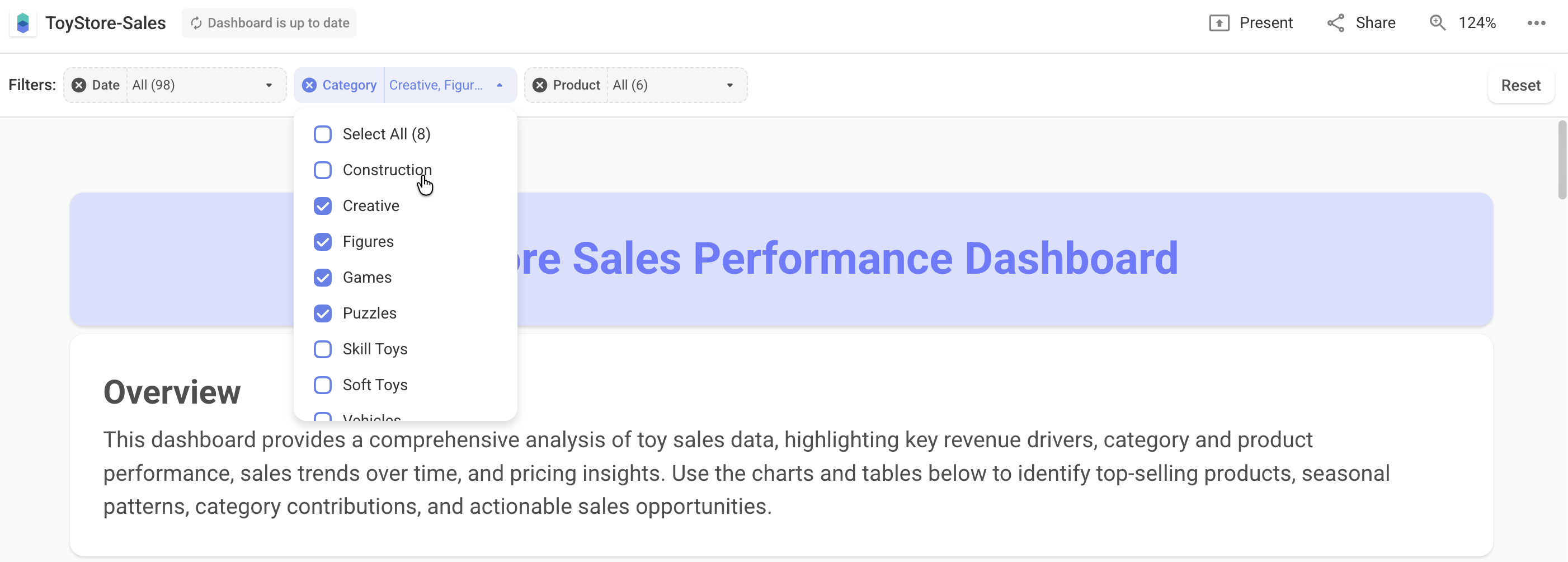Enable Select All categories
Image resolution: width=1568 pixels, height=562 pixels.
(x=323, y=134)
